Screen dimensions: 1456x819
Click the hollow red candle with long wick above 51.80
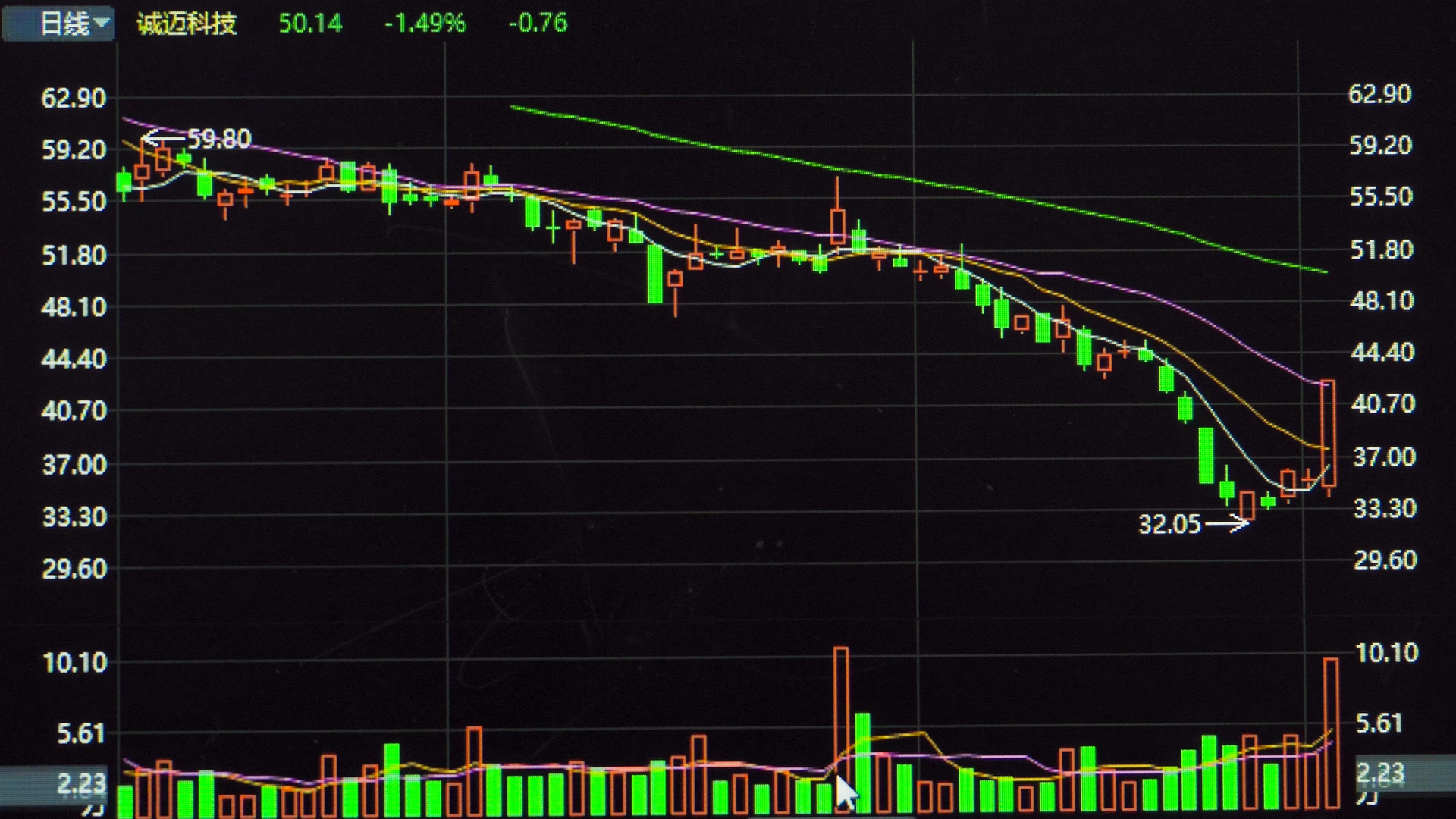tap(837, 226)
